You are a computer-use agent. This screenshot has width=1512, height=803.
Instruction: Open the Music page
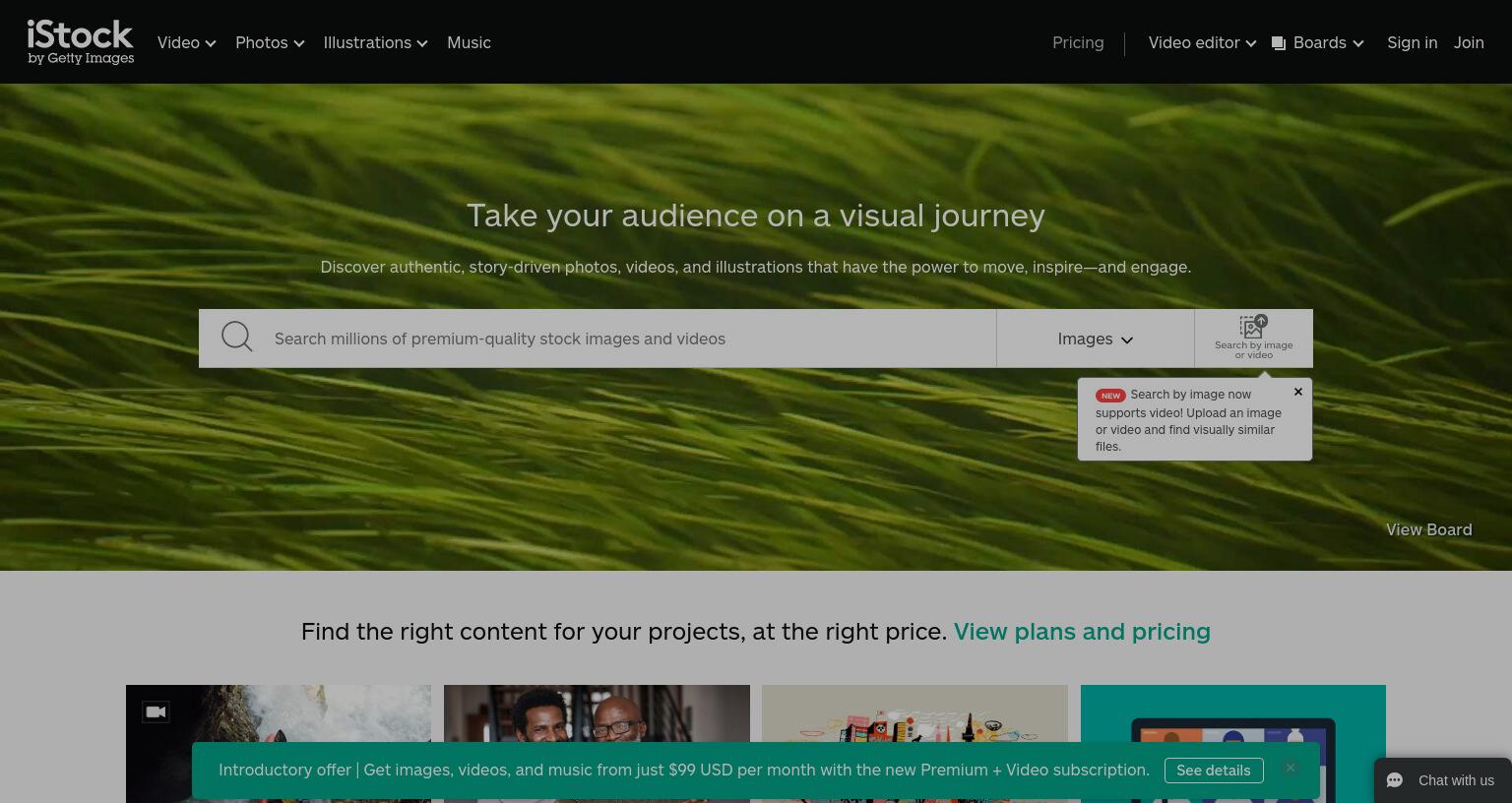click(469, 42)
